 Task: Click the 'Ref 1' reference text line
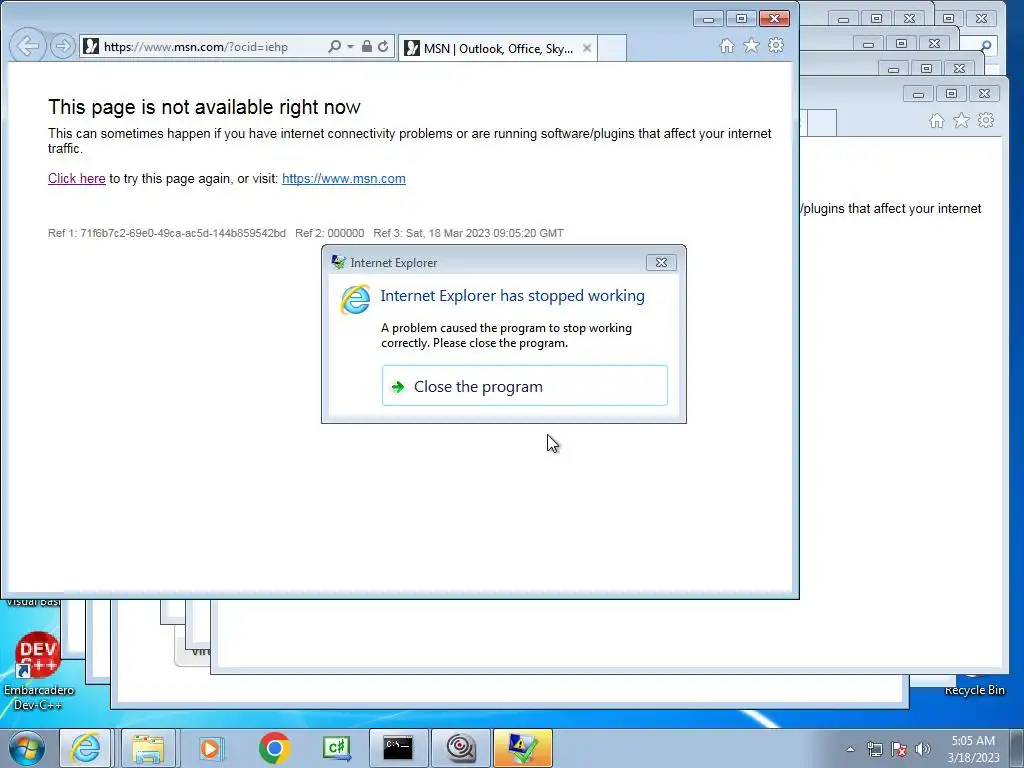pos(306,233)
